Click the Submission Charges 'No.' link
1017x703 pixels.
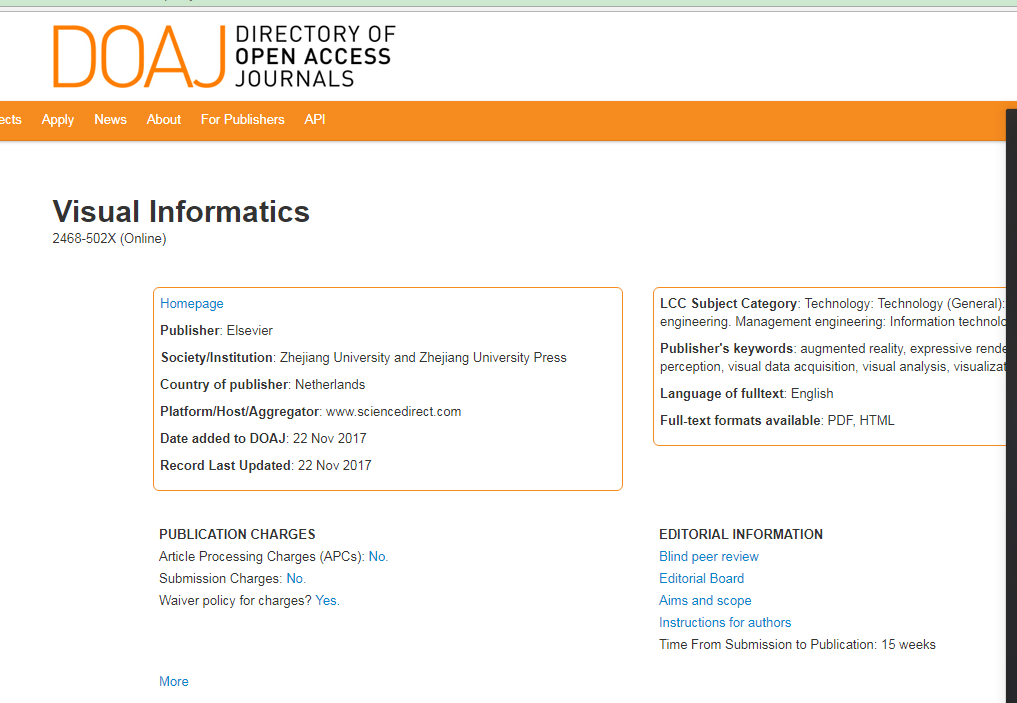(x=296, y=578)
